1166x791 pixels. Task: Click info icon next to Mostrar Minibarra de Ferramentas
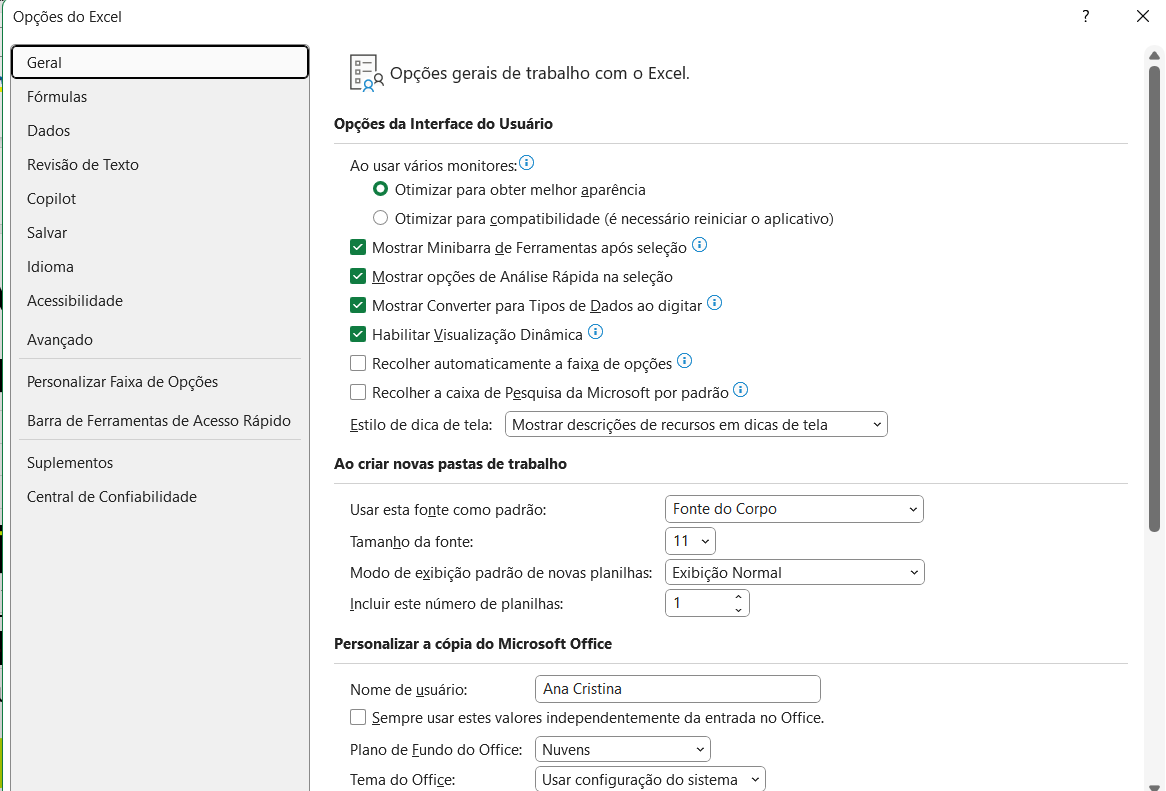pos(699,245)
